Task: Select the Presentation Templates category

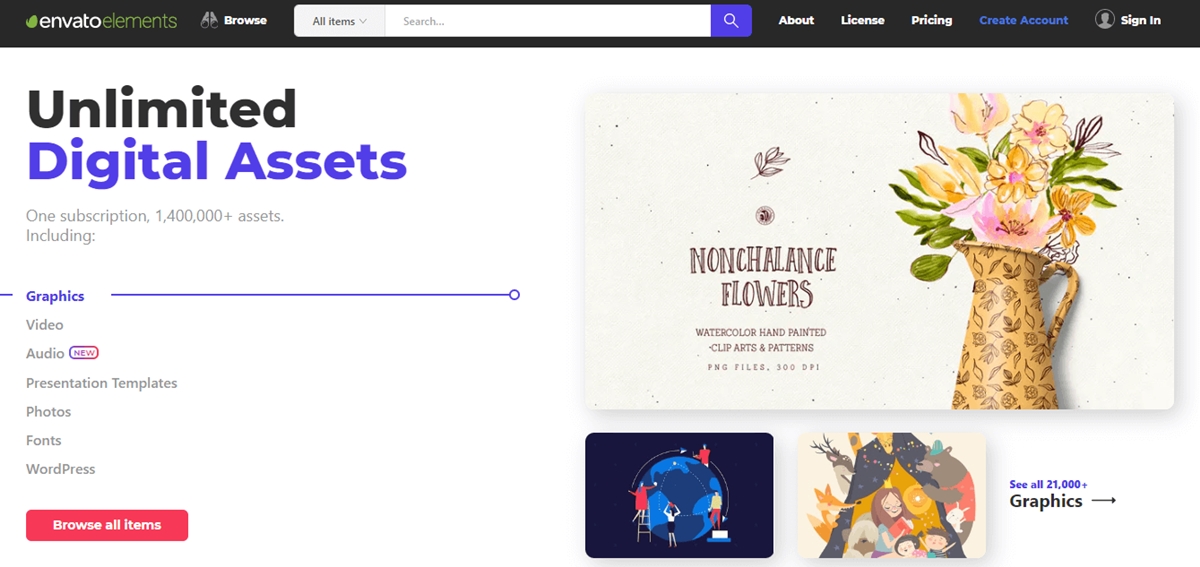Action: 102,383
